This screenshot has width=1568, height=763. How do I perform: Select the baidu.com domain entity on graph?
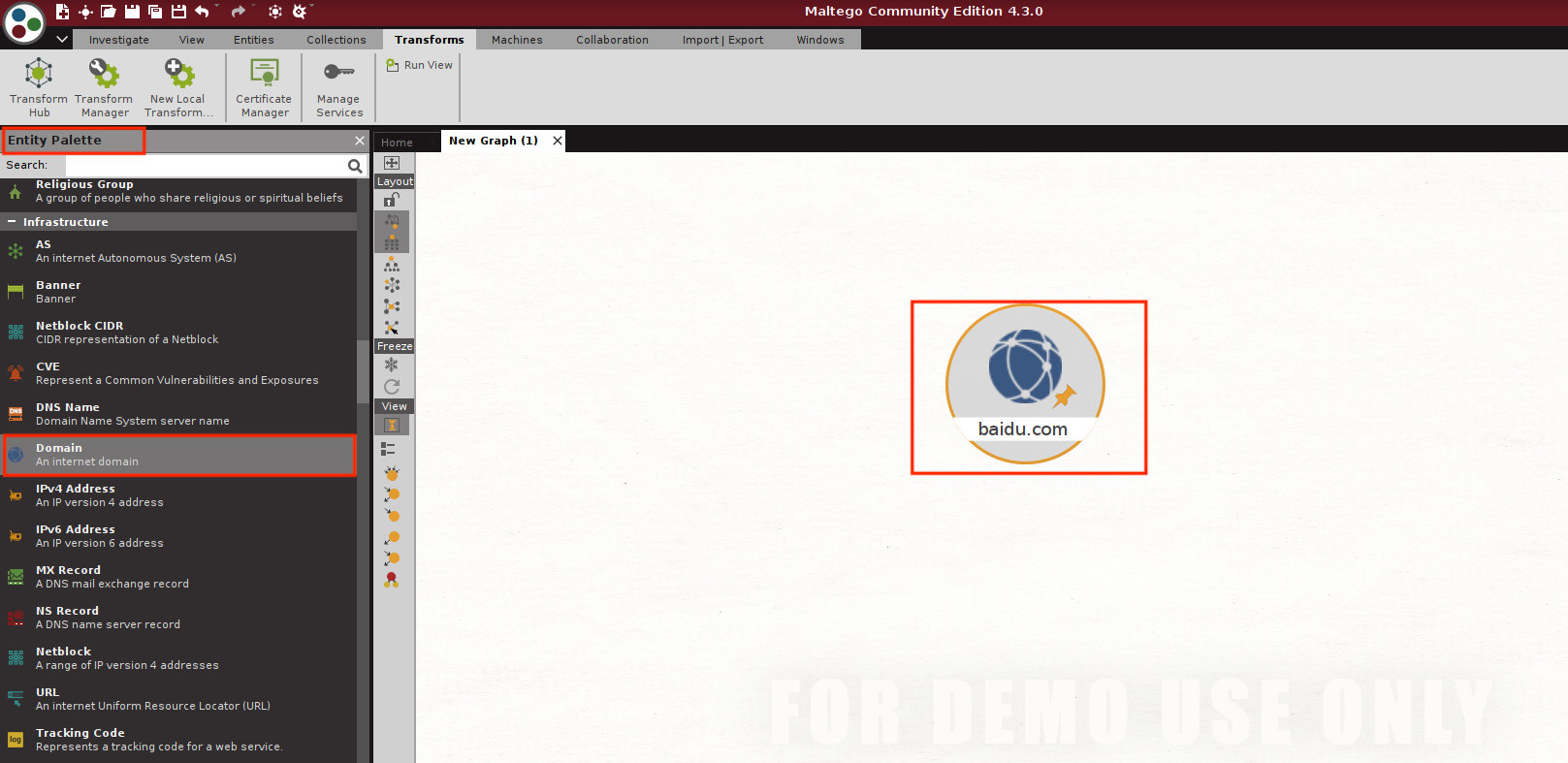click(x=1025, y=384)
